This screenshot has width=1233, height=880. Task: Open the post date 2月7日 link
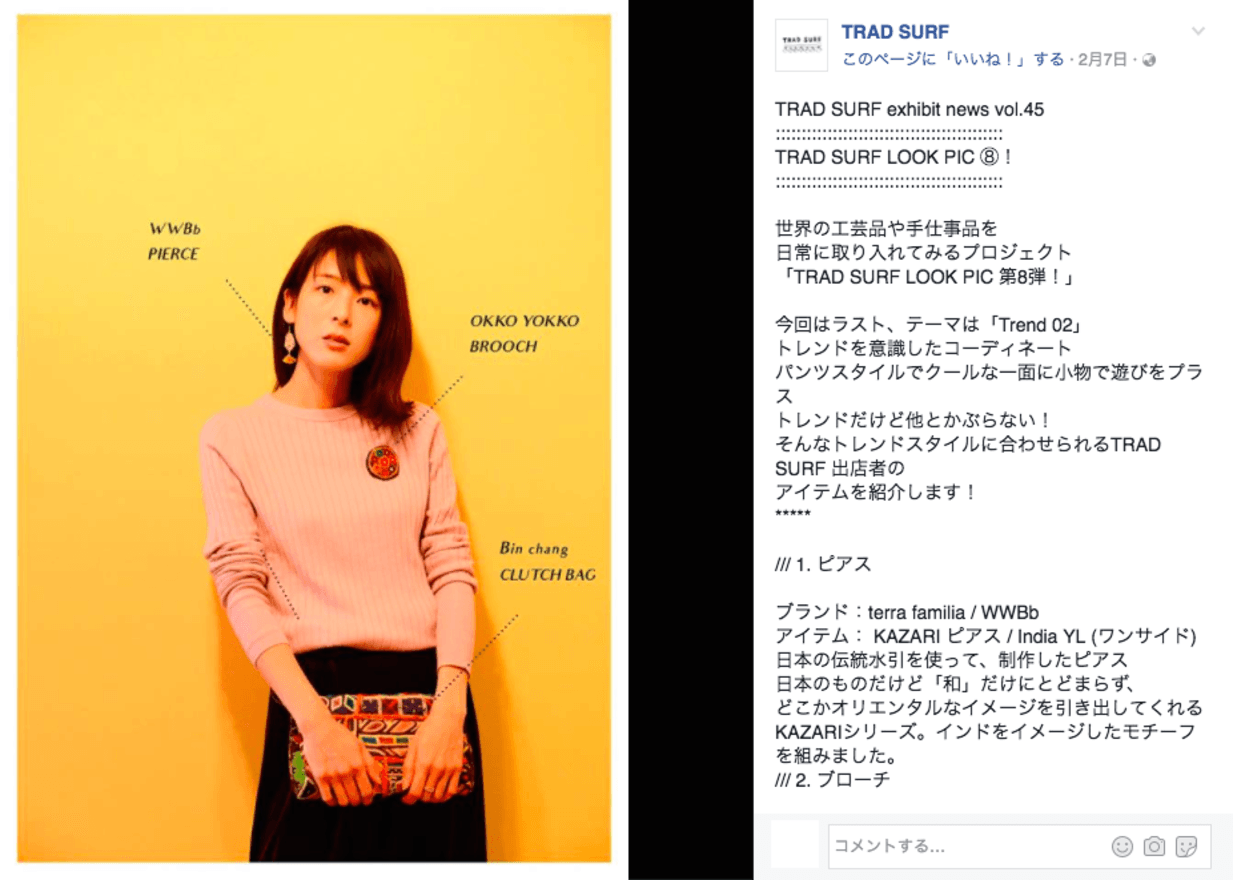[1106, 60]
